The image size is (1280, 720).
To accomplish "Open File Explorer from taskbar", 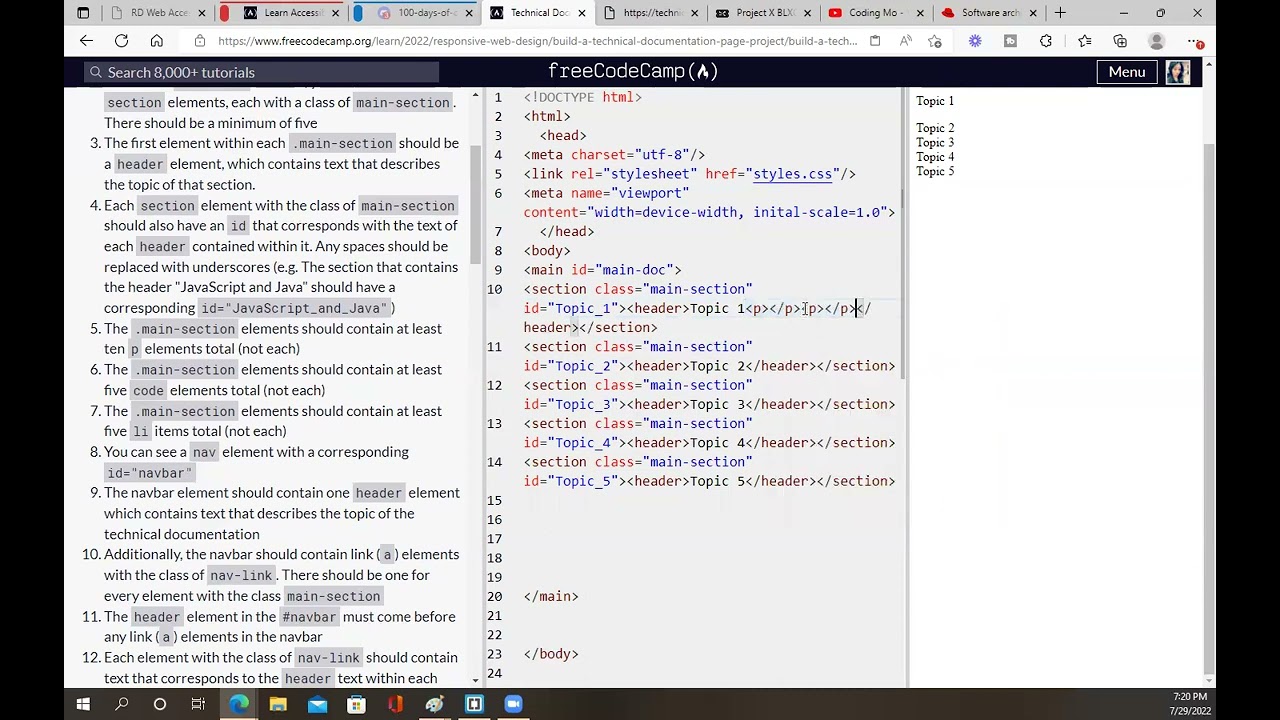I will 278,704.
